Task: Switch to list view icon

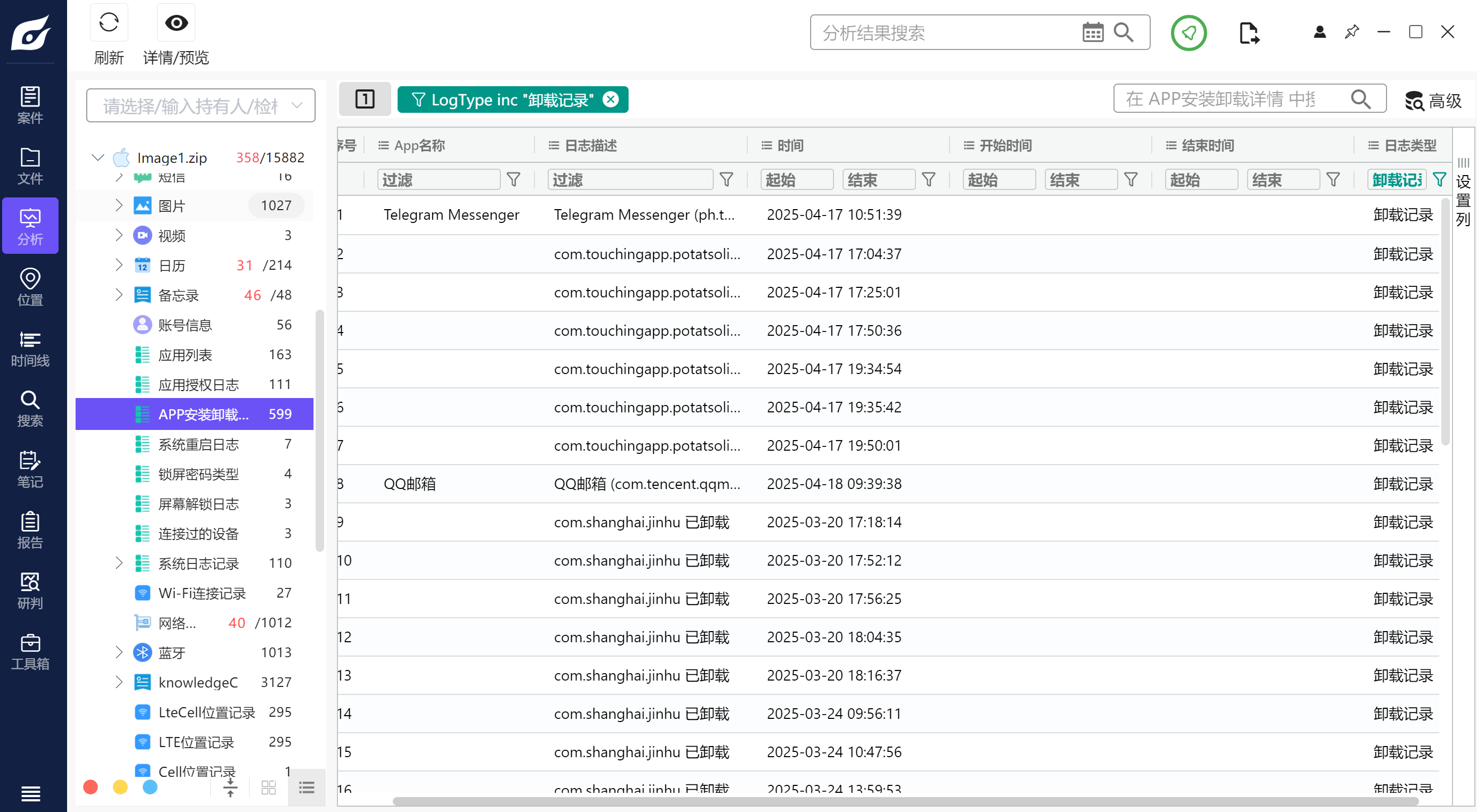Action: click(x=307, y=788)
